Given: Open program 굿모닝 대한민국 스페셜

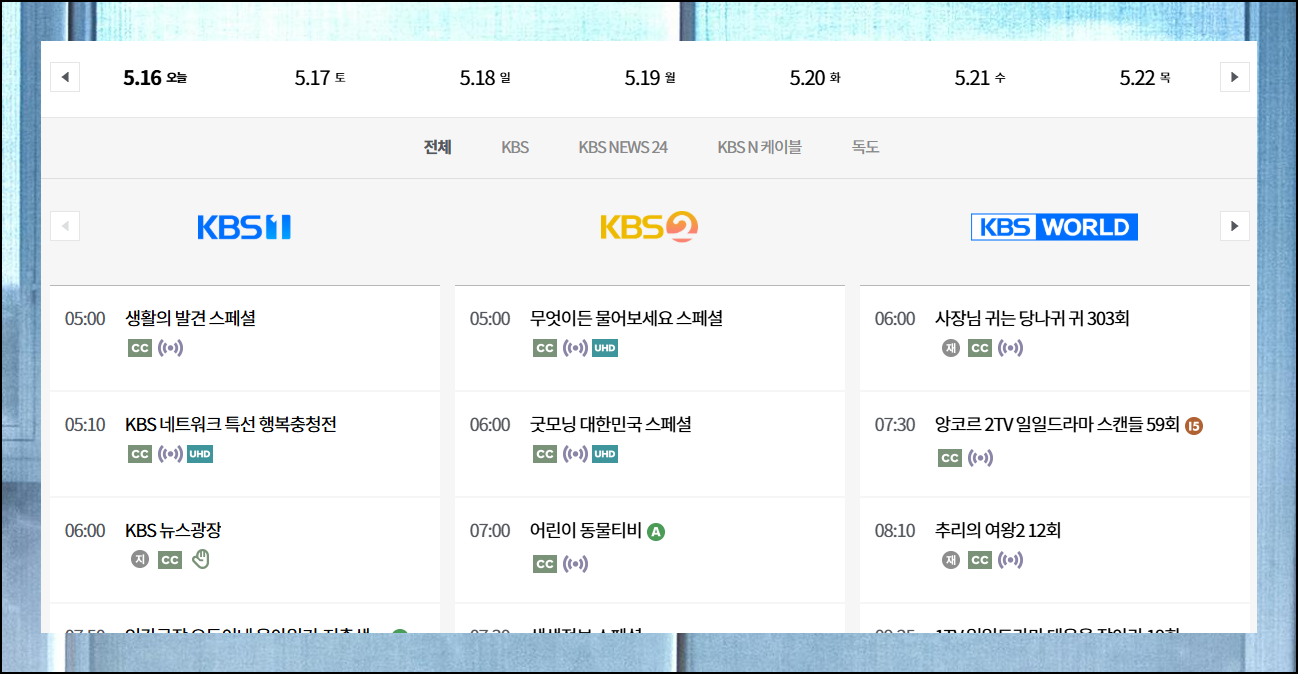Looking at the screenshot, I should tap(611, 424).
